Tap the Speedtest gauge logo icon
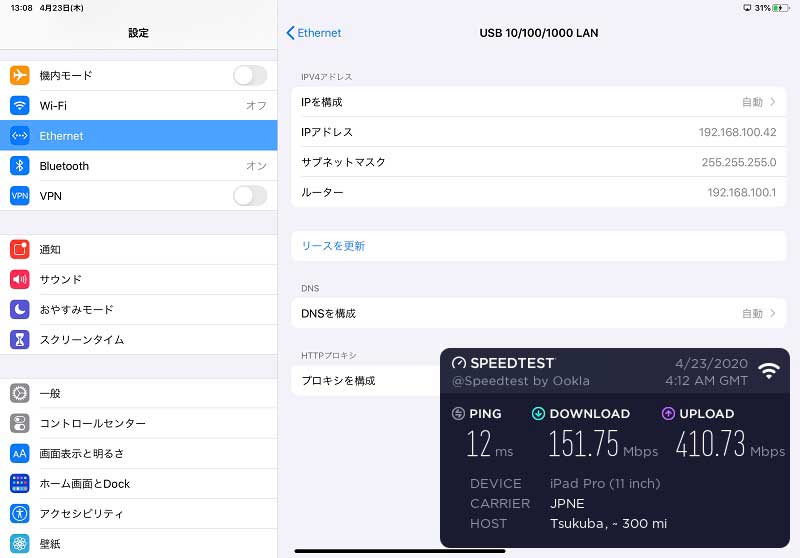The height and width of the screenshot is (558, 800). (x=459, y=363)
